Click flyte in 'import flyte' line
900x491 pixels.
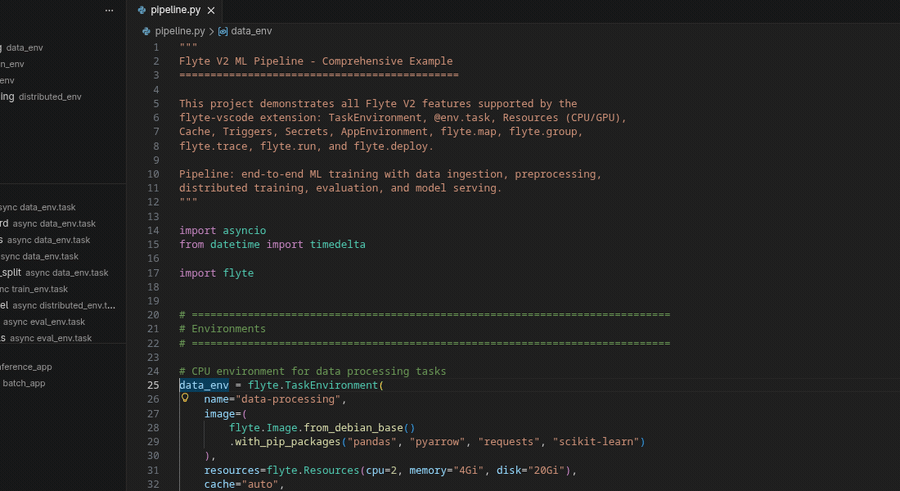[238, 273]
